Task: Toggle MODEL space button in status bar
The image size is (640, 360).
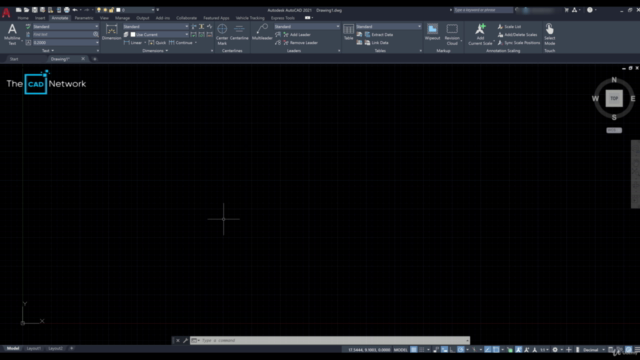Action: click(x=400, y=350)
